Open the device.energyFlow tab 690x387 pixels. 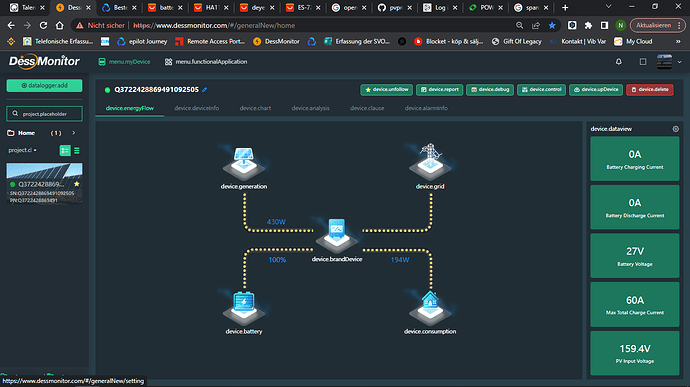(x=130, y=108)
